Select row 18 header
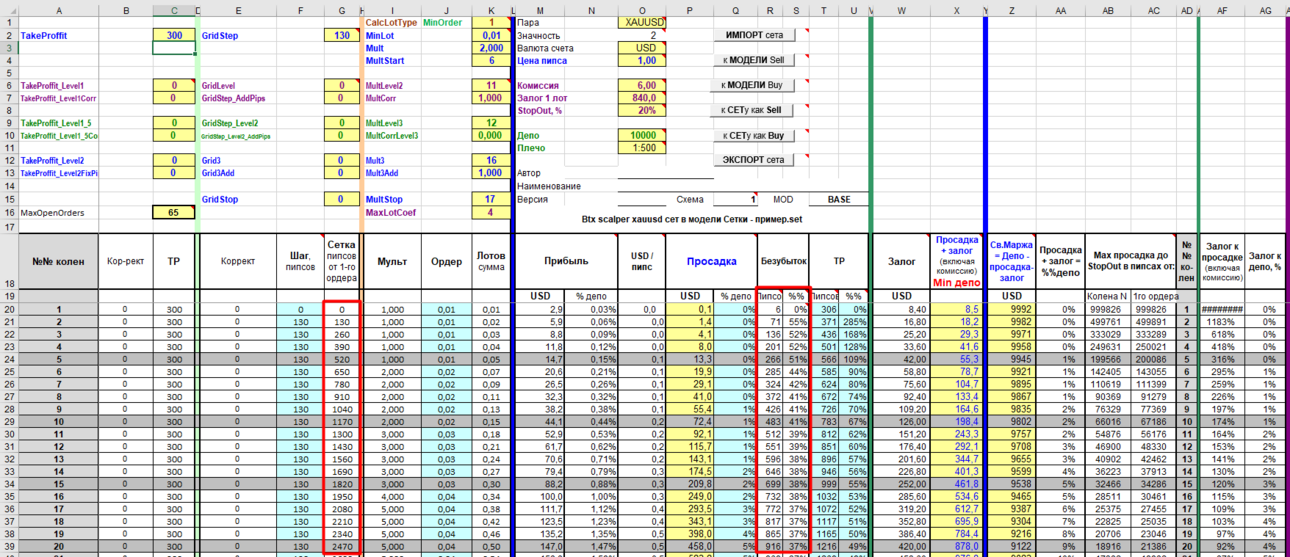 point(8,262)
